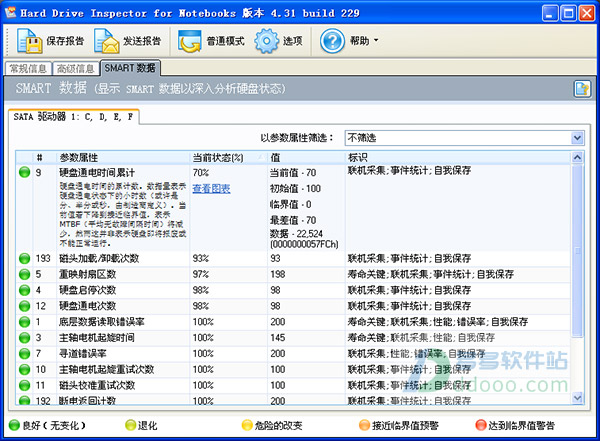
Task: Click the 发送报告 send report icon
Action: [106, 41]
